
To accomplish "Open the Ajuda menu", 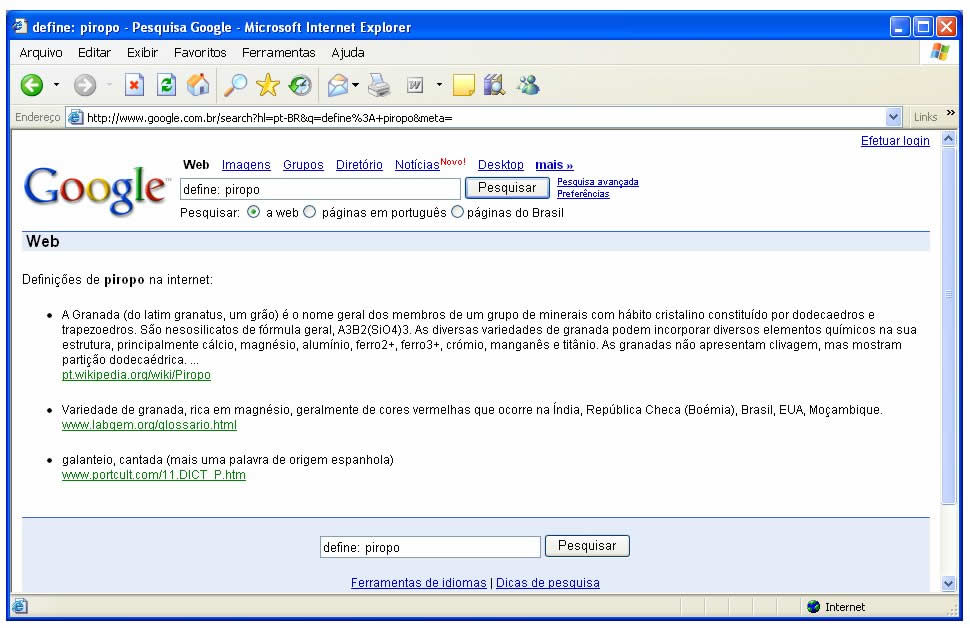I will tap(348, 53).
